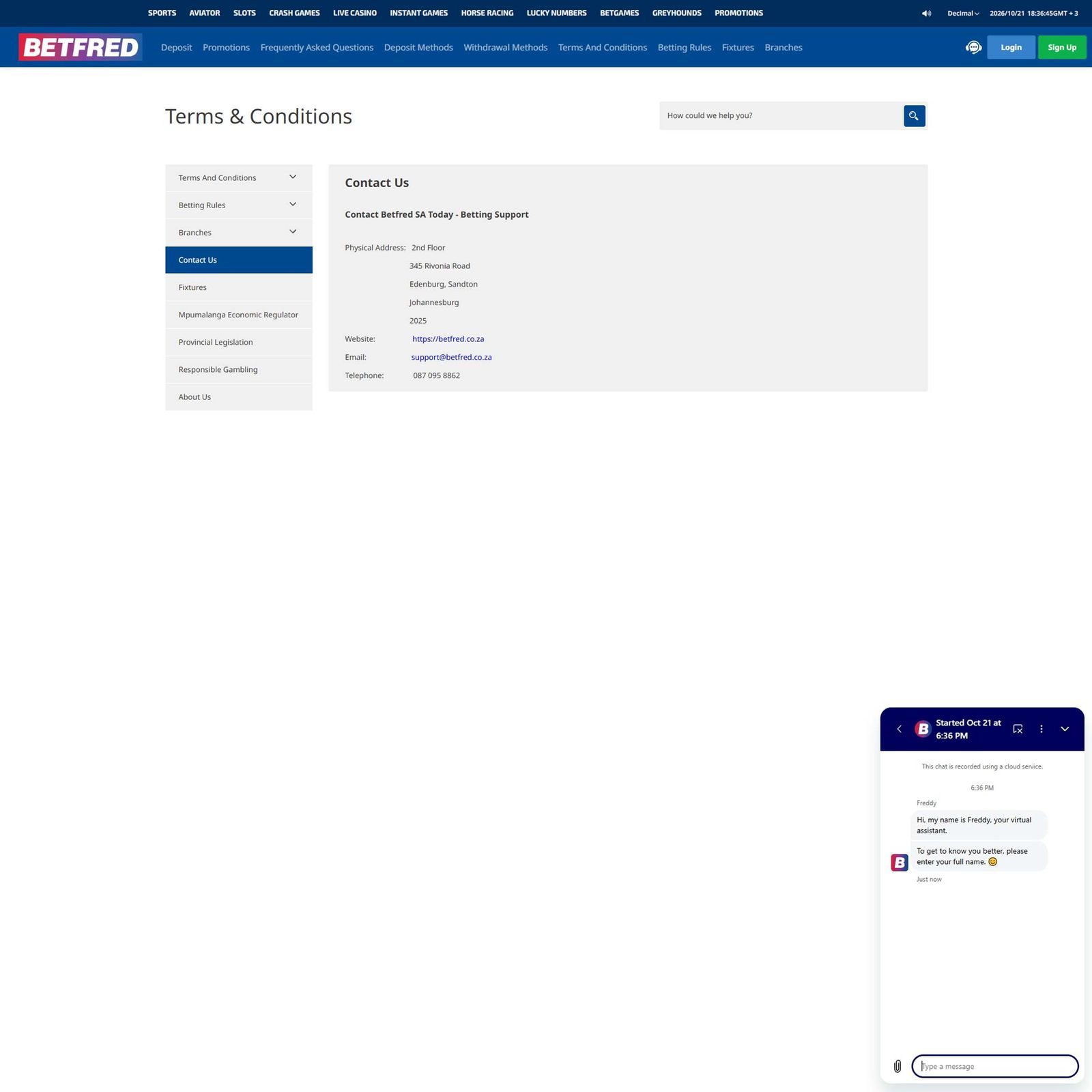
Task: Open chat options three-dot menu
Action: (x=1041, y=729)
